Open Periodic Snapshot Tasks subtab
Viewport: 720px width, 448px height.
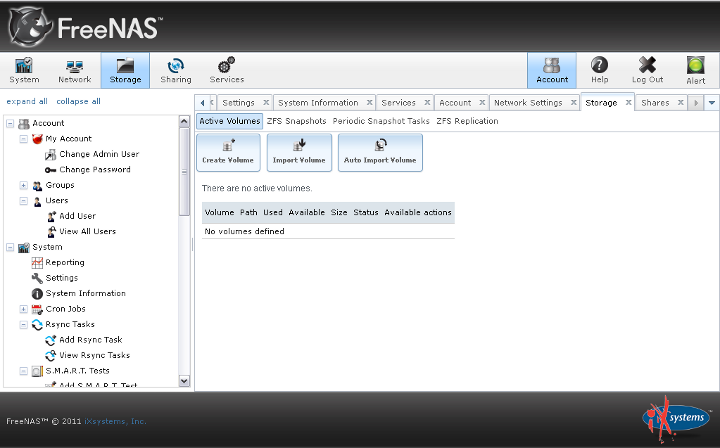381,121
